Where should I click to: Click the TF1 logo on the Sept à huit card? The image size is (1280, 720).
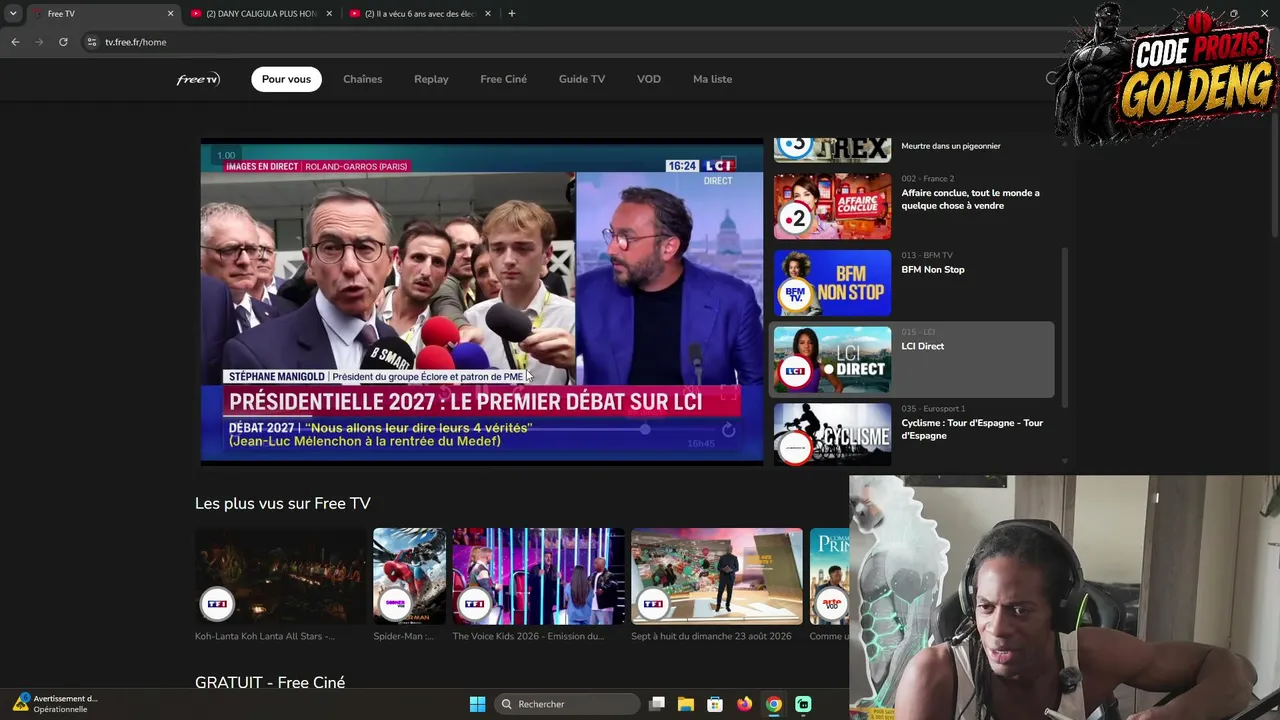pos(653,604)
